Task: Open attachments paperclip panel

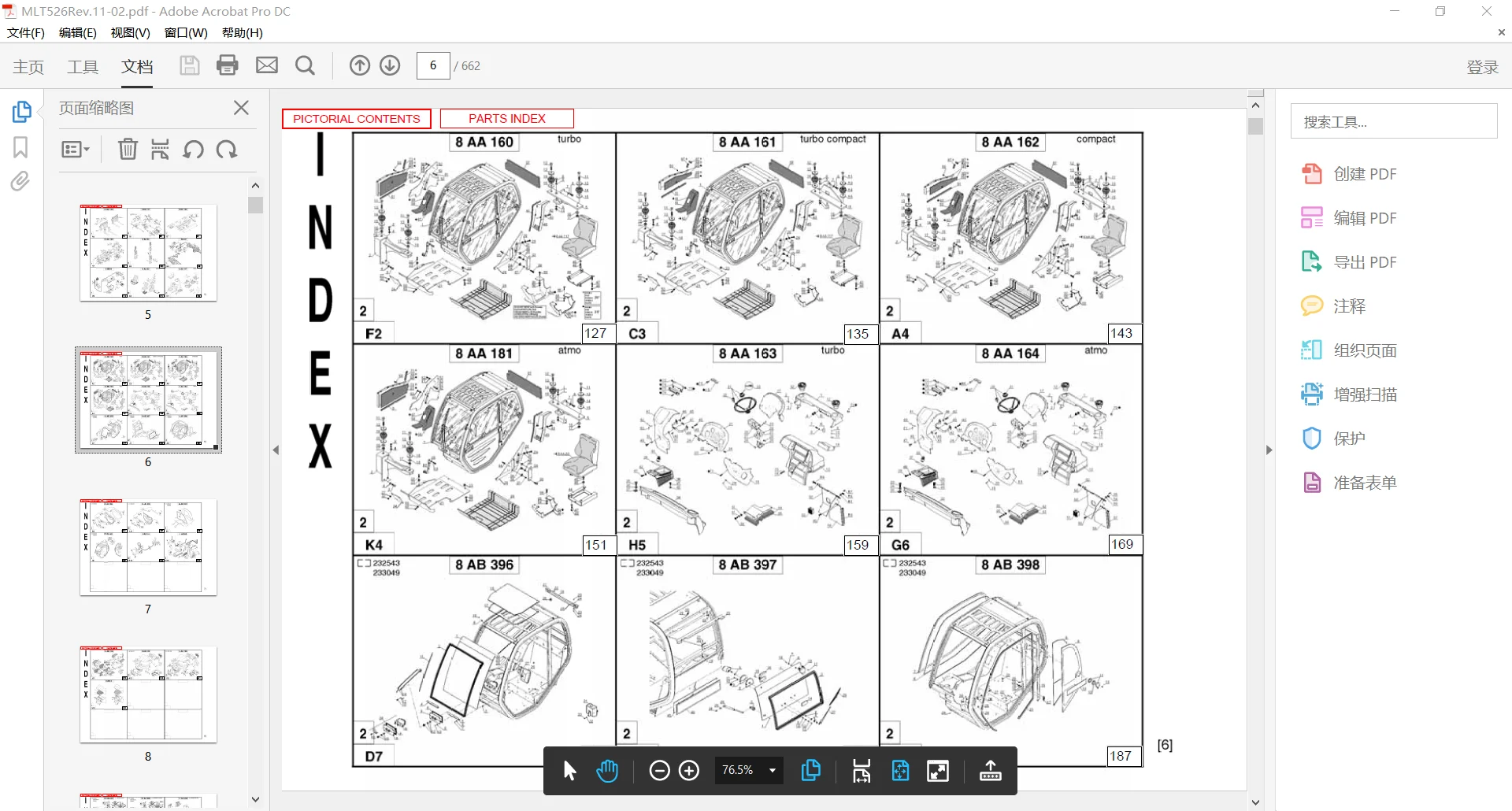Action: 20,182
